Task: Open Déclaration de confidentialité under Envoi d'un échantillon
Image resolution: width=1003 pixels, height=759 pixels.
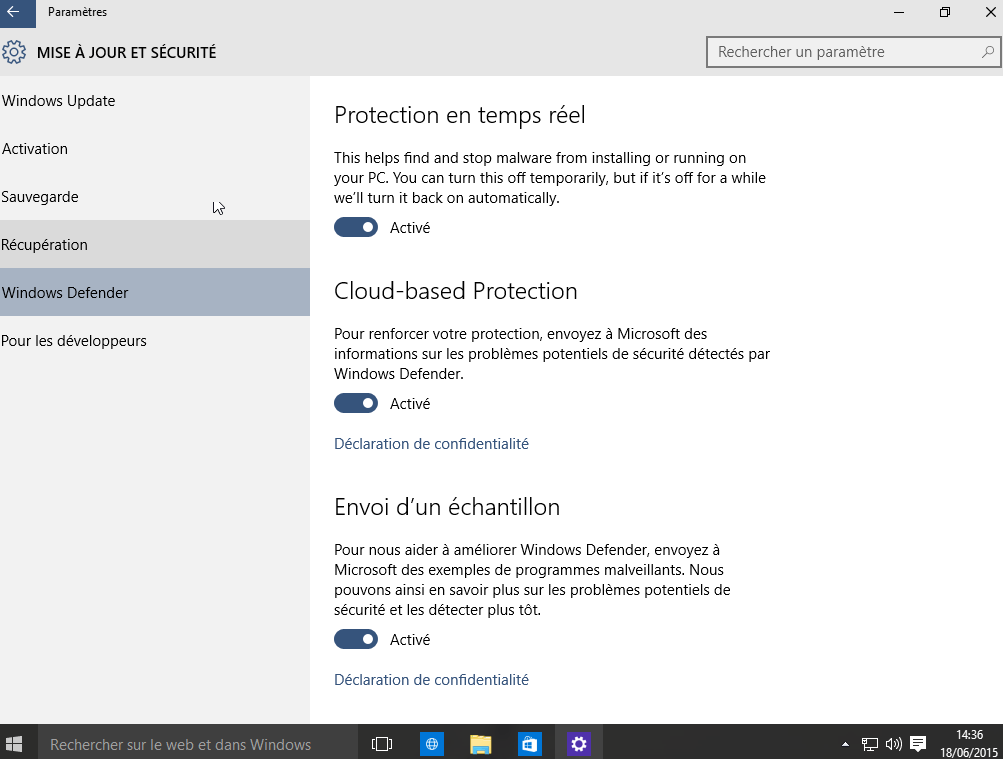Action: point(431,680)
